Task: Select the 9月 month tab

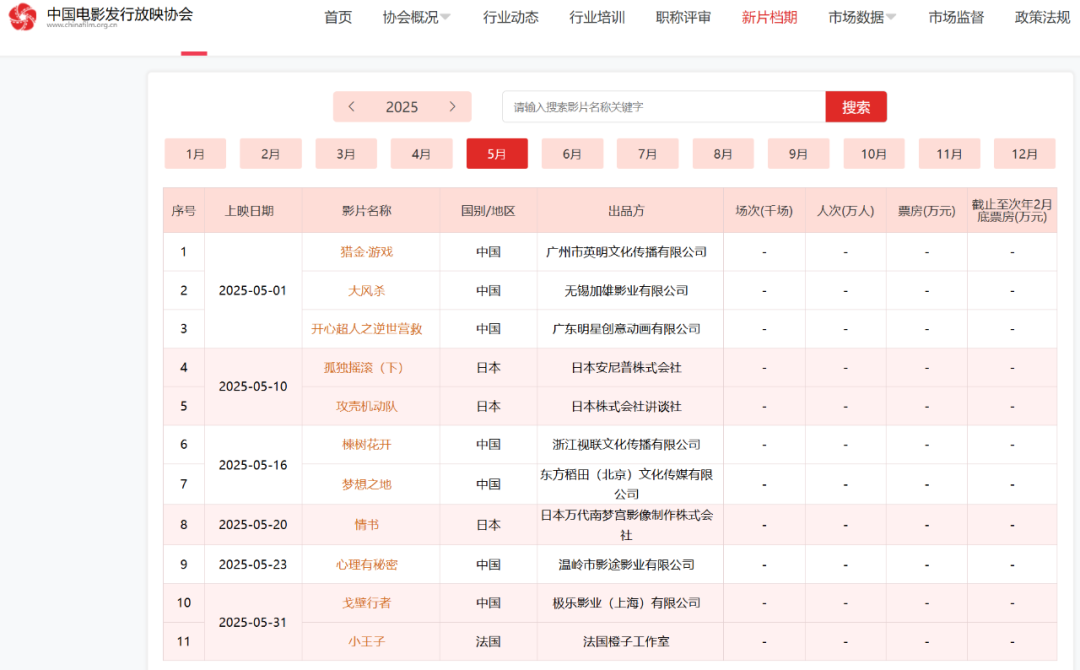Action: 798,154
